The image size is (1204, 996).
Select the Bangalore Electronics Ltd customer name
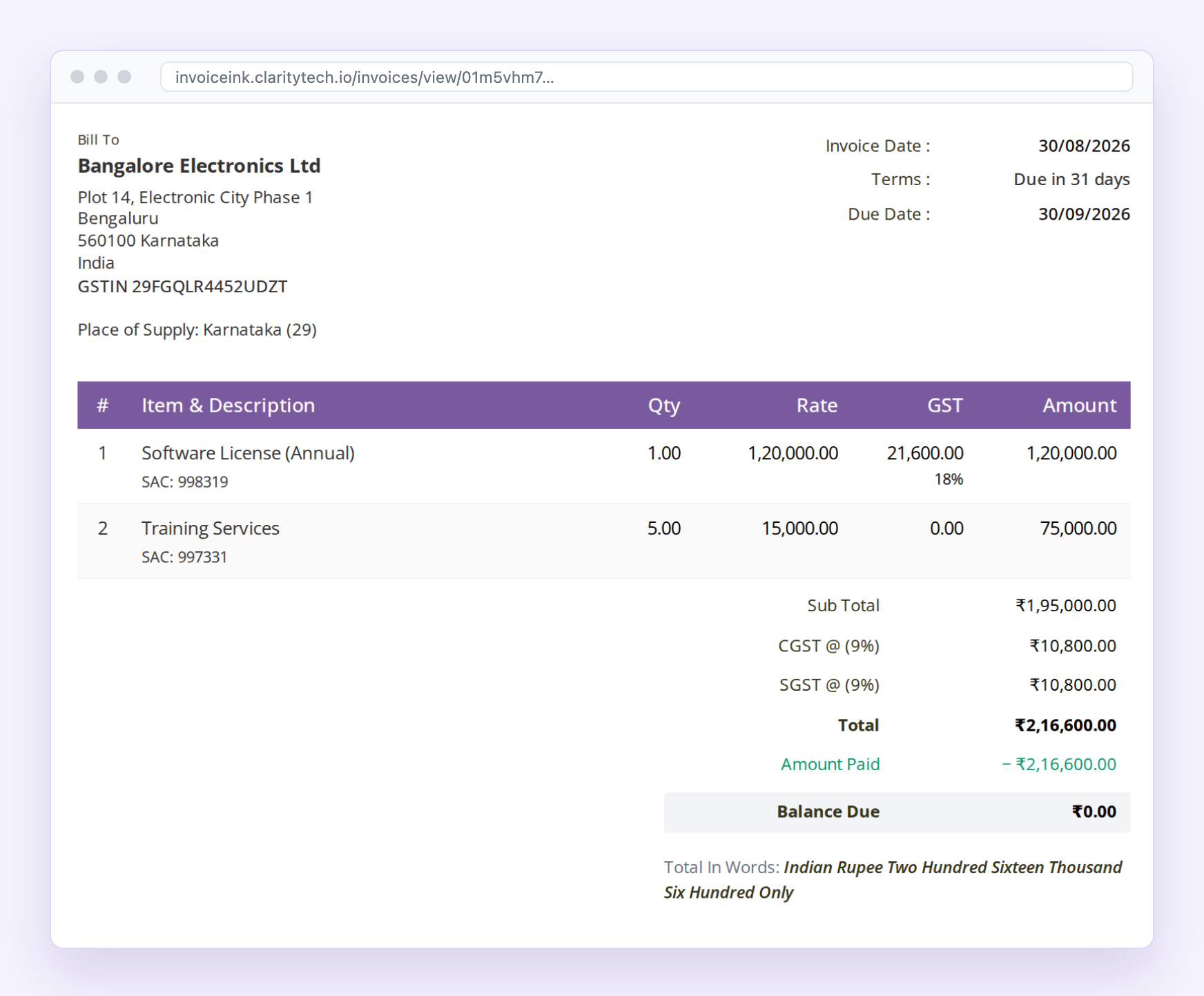[x=199, y=166]
